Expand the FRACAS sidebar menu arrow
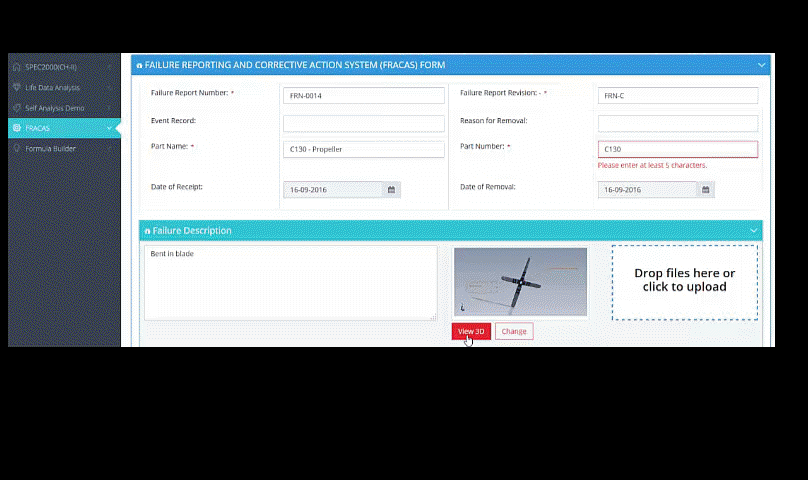The width and height of the screenshot is (808, 480). pos(109,128)
